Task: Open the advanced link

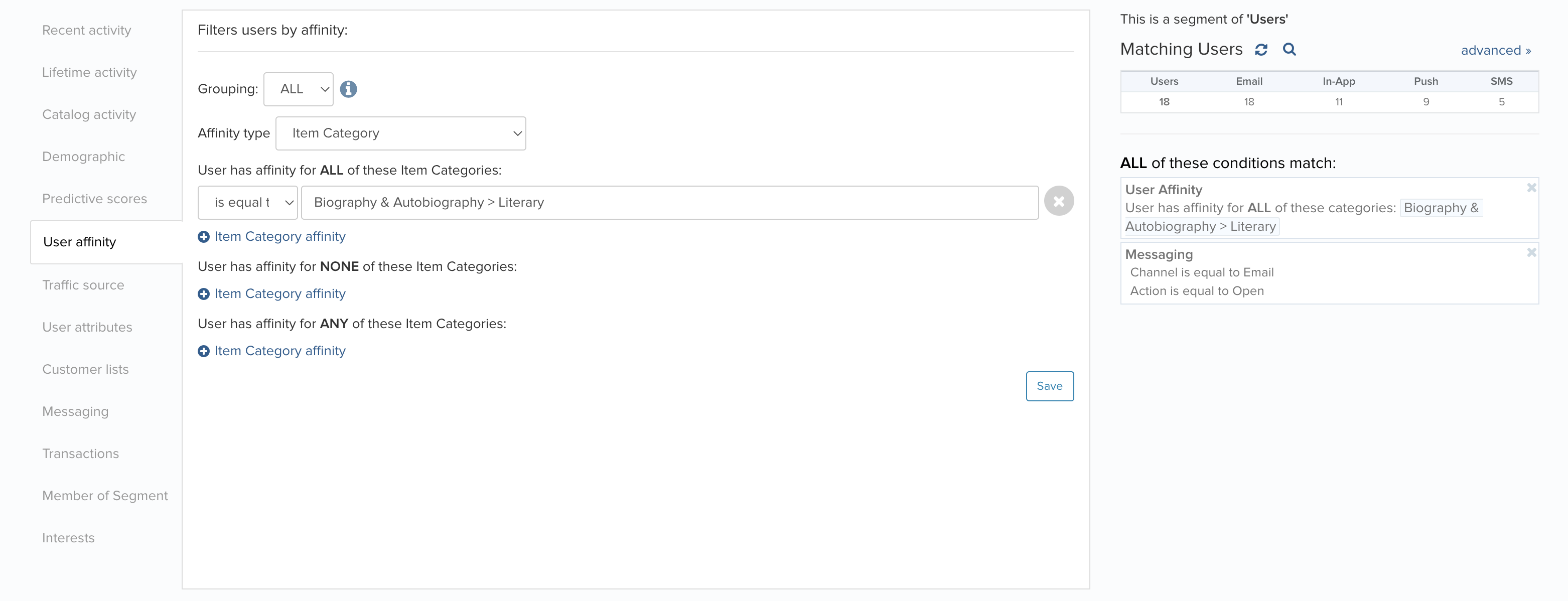Action: coord(1496,51)
